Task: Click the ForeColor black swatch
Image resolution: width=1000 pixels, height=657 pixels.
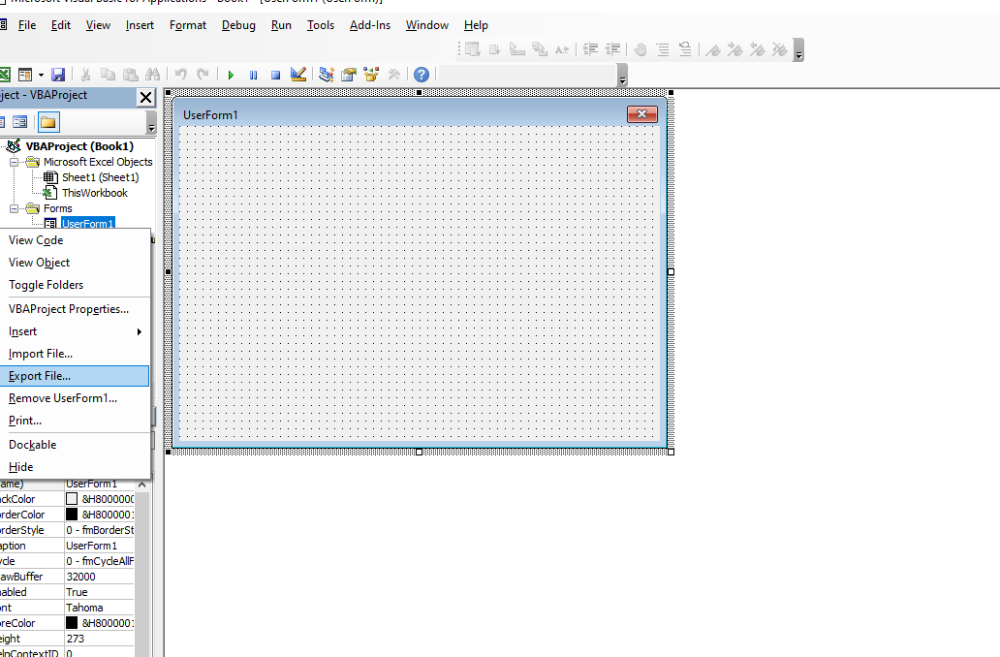Action: click(72, 623)
